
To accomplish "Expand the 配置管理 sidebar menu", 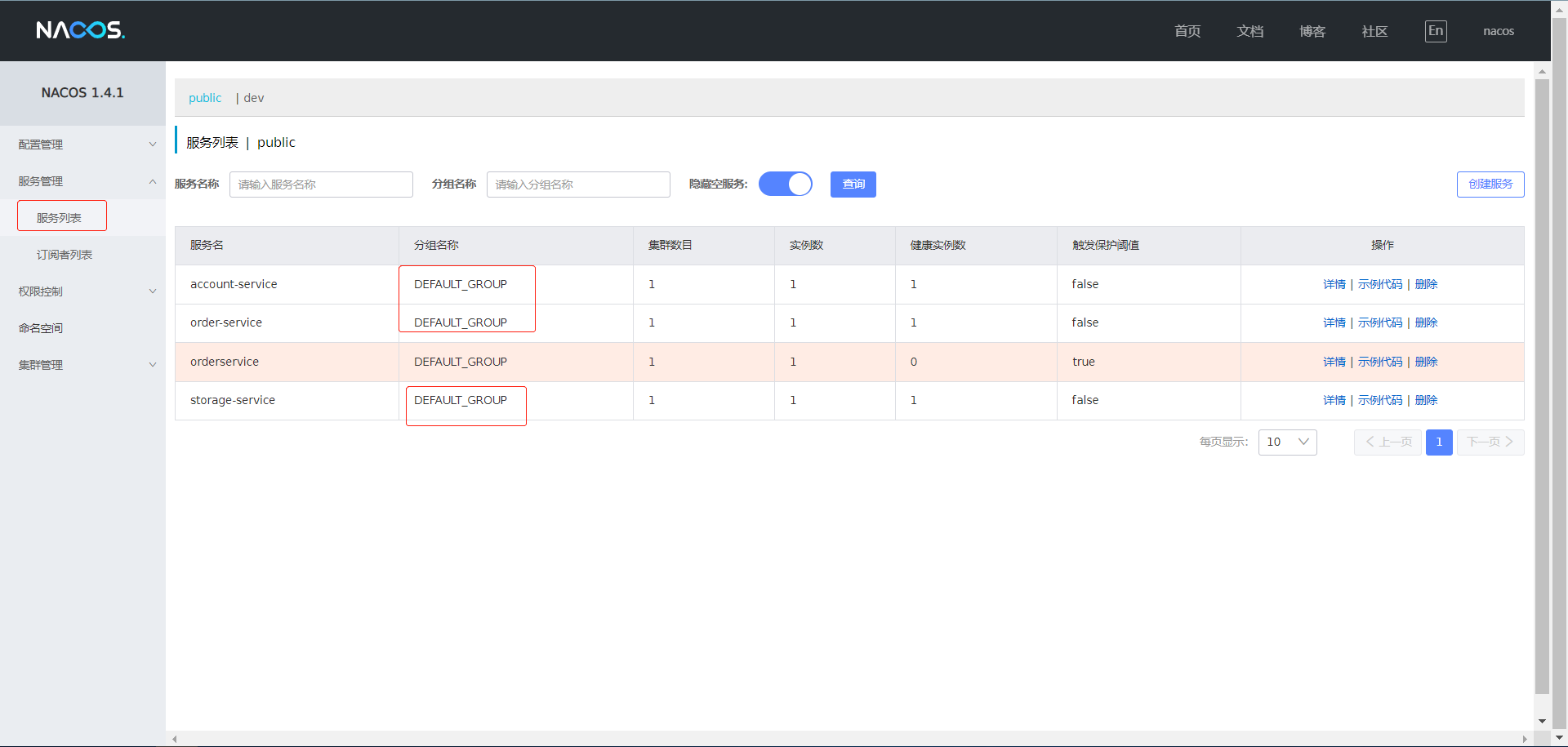I will tap(82, 145).
